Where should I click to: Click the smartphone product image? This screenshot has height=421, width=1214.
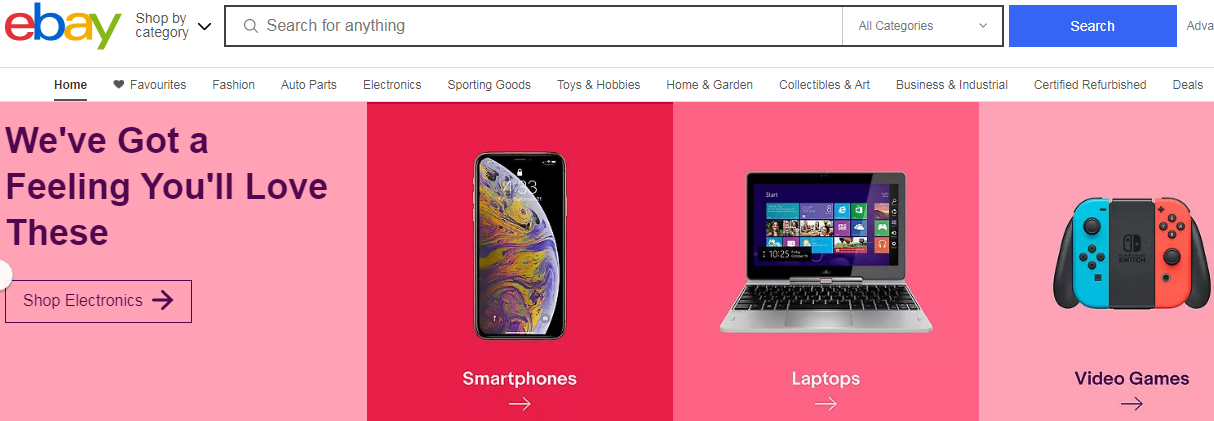519,245
